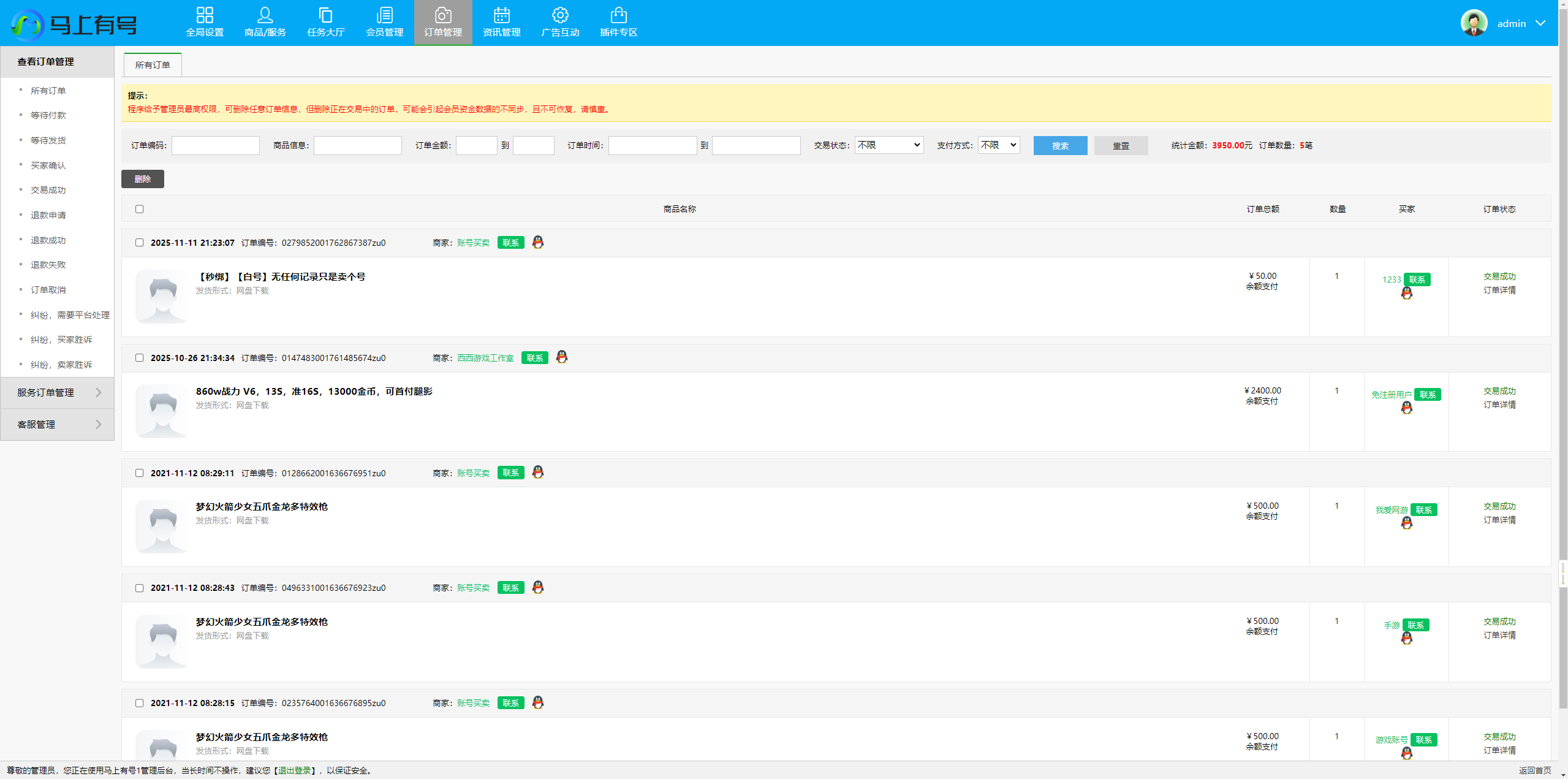Screen dimensions: 1568x779
Task: Open the 插件专区 bag icon
Action: 618,15
